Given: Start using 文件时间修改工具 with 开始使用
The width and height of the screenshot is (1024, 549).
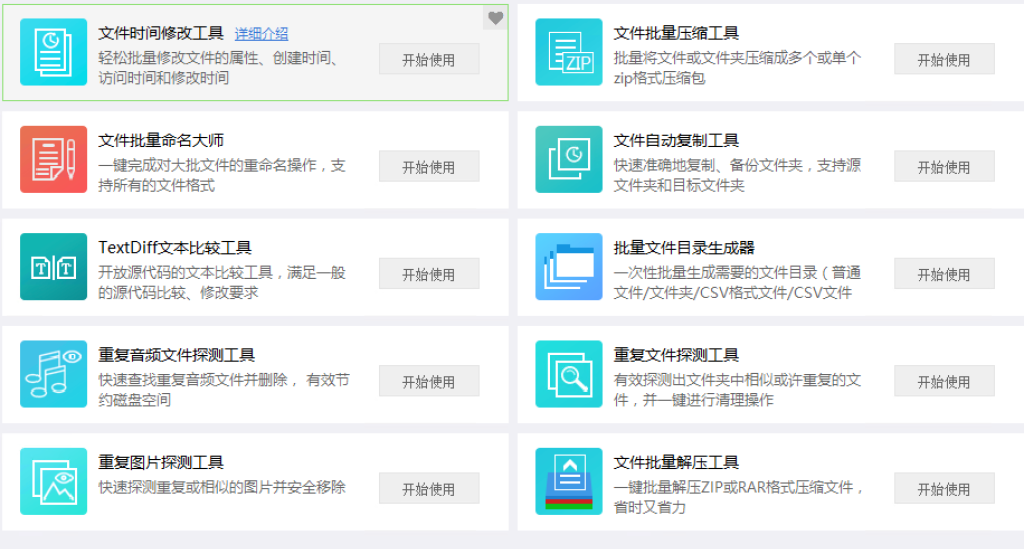Looking at the screenshot, I should 428,59.
